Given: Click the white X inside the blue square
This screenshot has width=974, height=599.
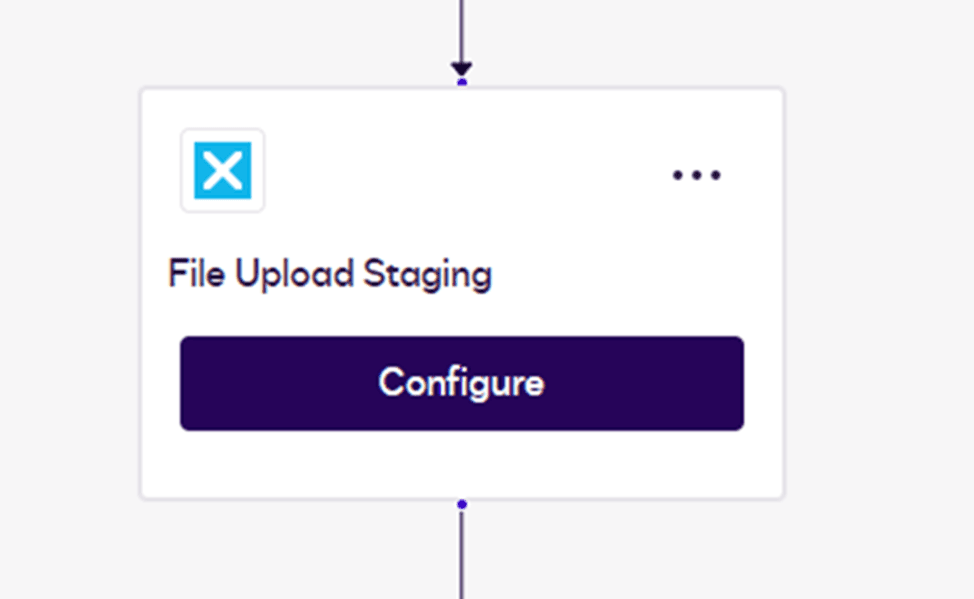Looking at the screenshot, I should 222,171.
